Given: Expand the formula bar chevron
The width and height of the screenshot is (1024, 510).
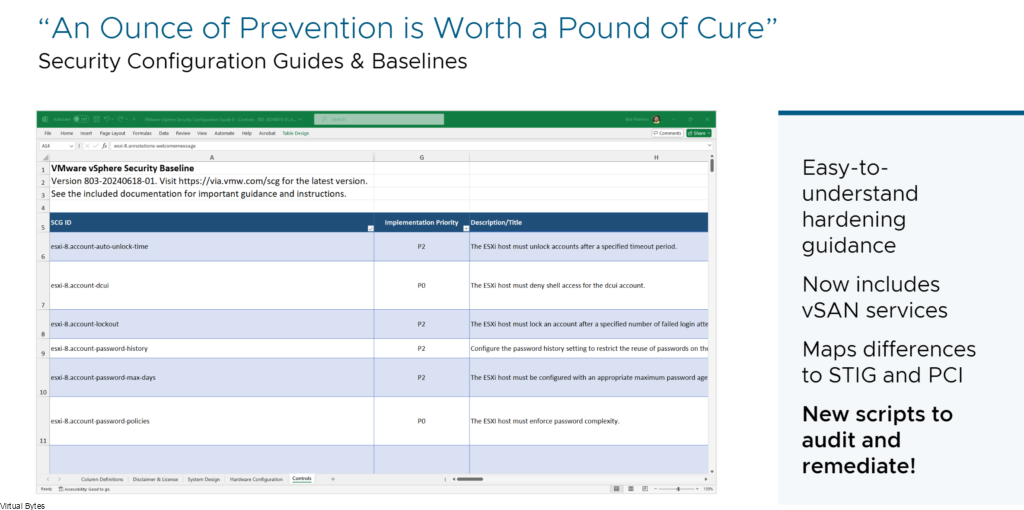Looking at the screenshot, I should point(710,146).
